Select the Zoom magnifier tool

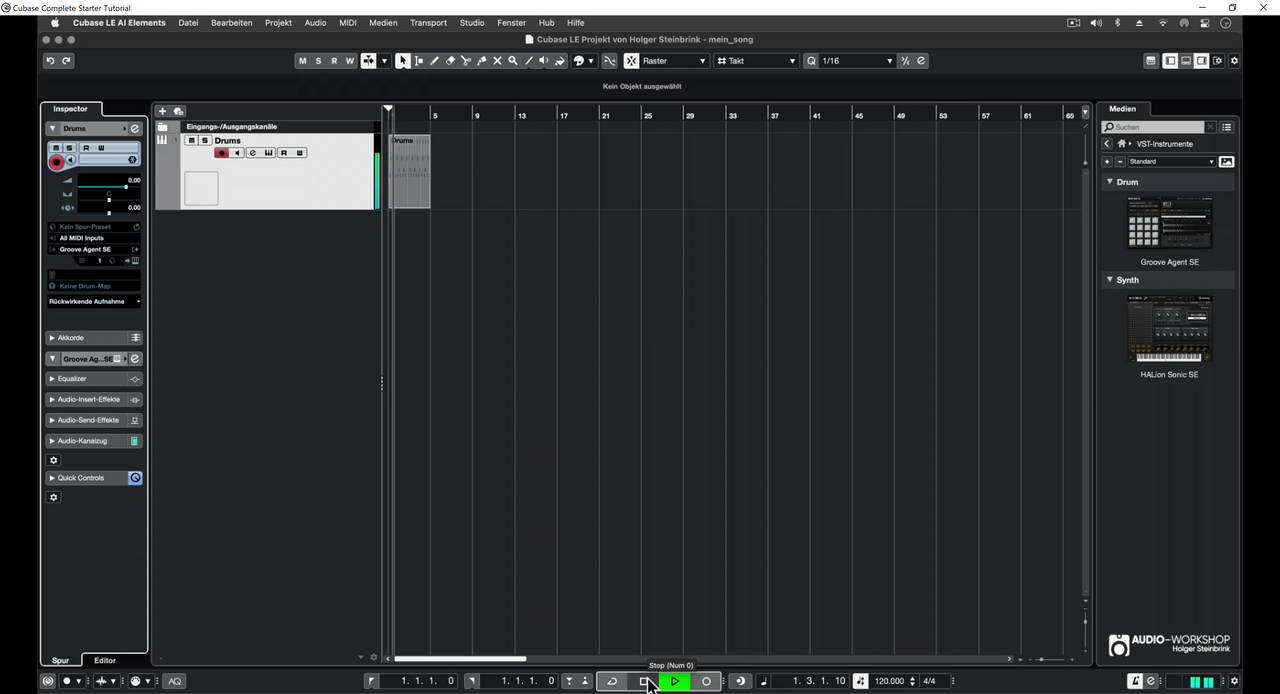[513, 61]
